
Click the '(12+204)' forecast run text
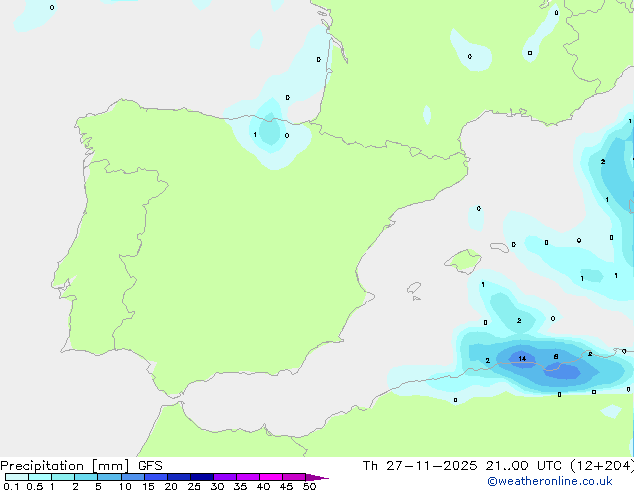coord(602,466)
